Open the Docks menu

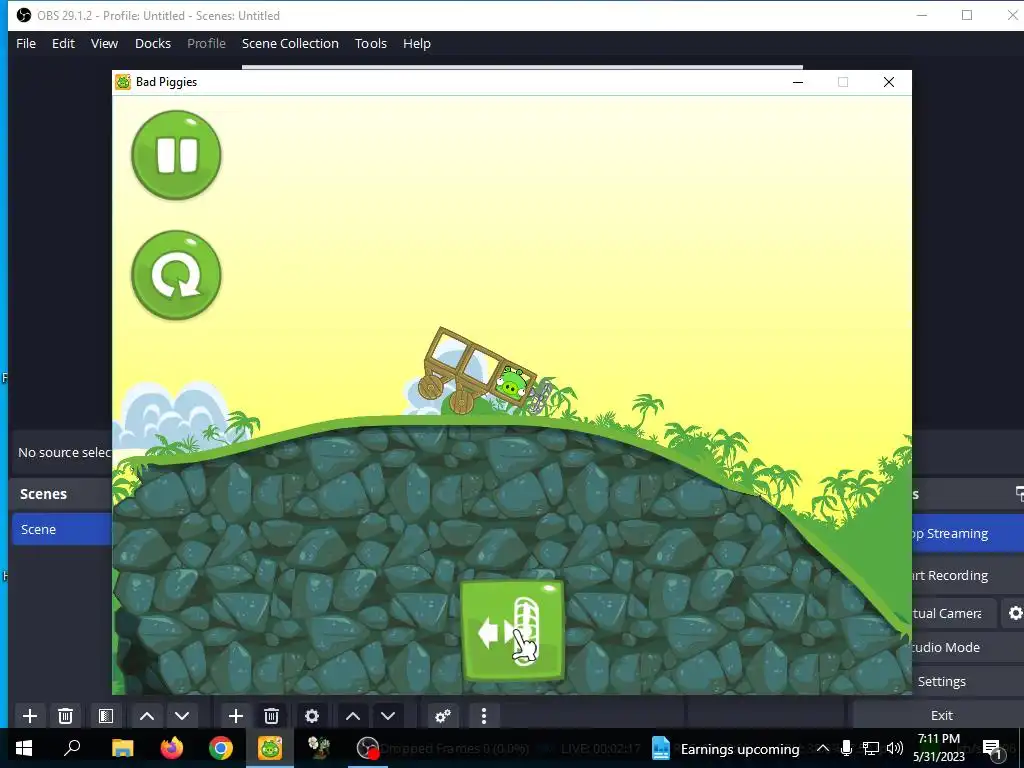point(153,43)
